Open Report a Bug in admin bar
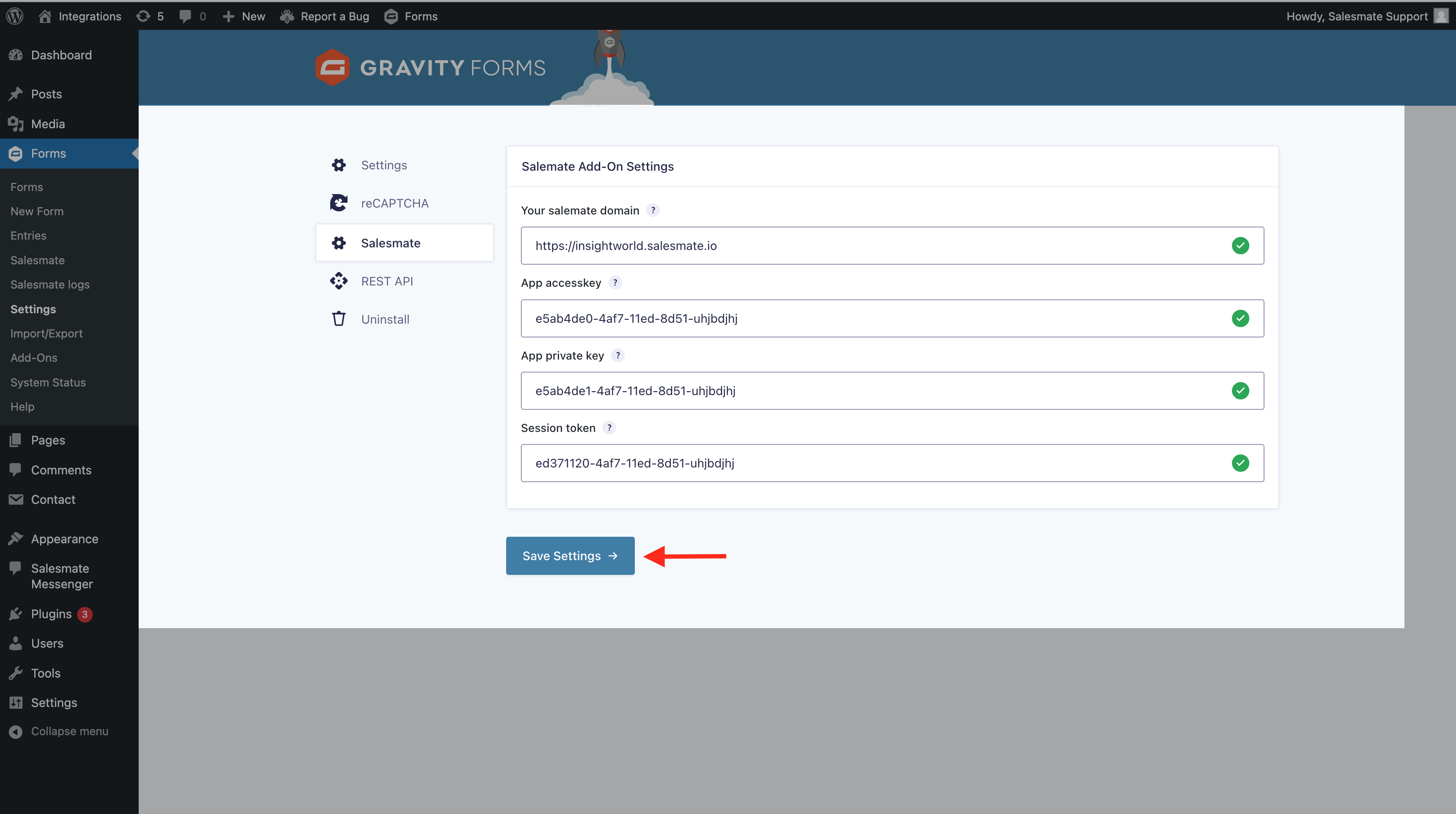 [325, 16]
